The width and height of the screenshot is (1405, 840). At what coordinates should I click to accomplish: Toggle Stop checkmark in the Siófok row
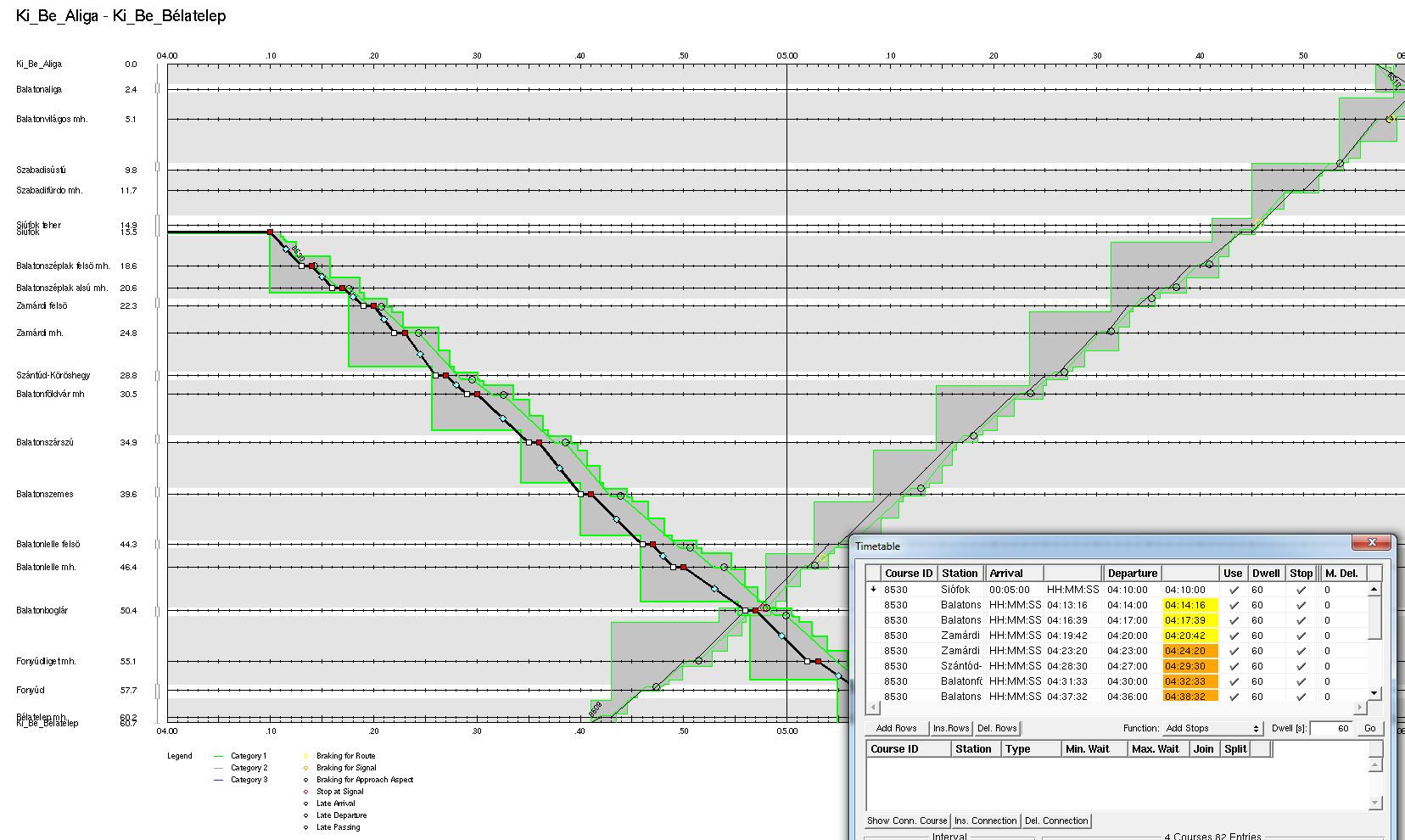click(x=1301, y=590)
